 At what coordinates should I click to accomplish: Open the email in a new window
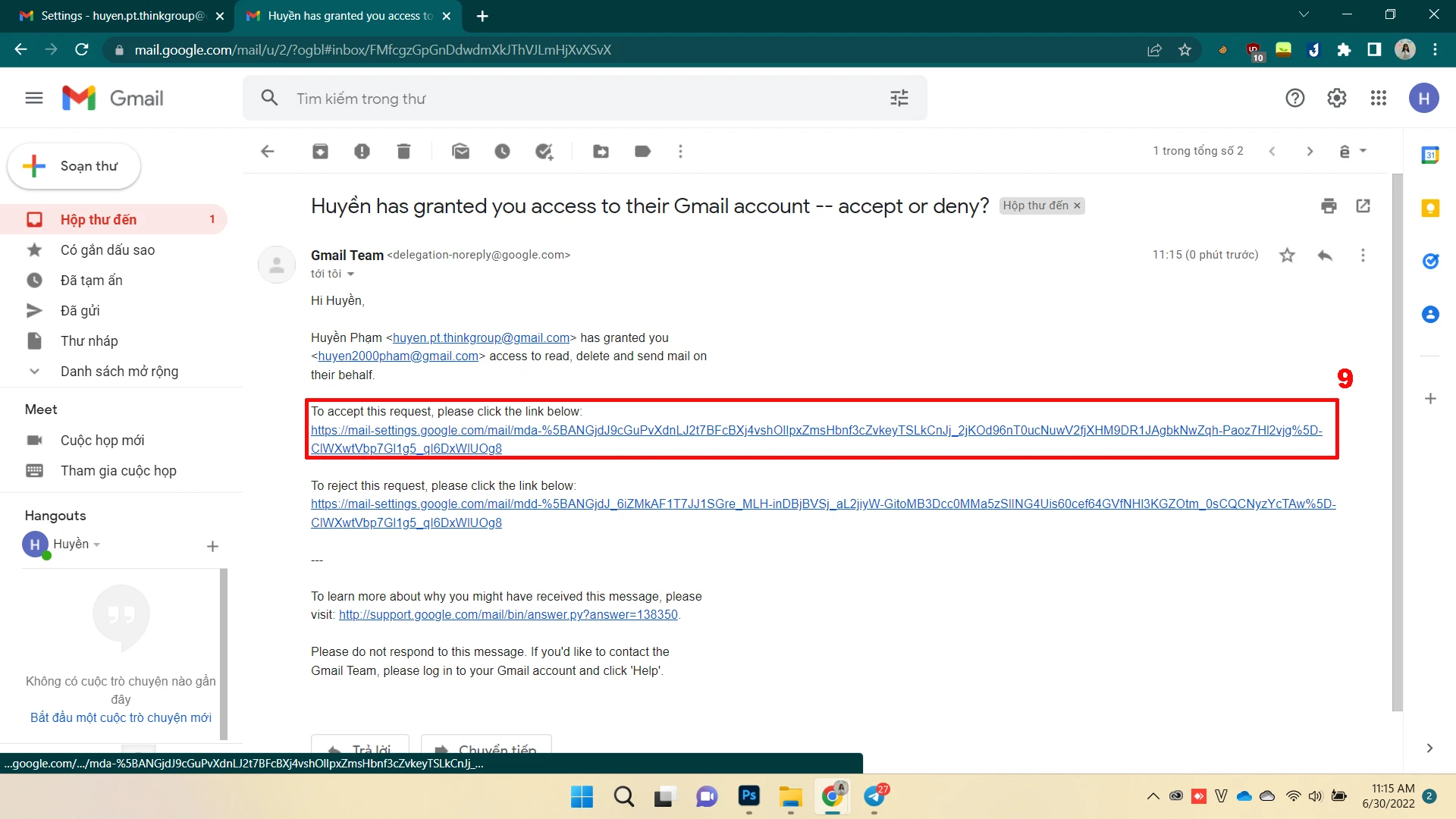coord(1363,206)
